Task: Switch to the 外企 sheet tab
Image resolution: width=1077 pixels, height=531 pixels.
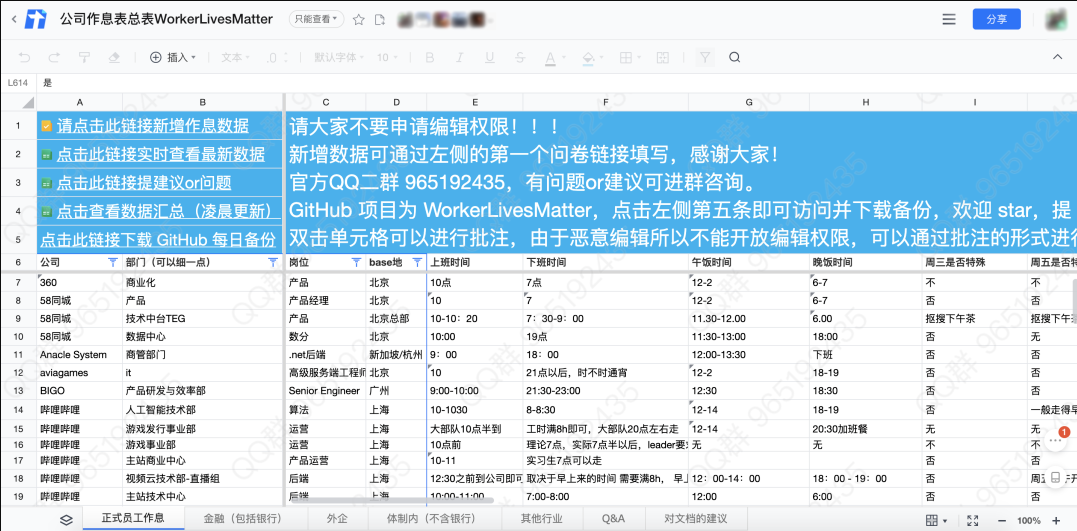Action: [x=337, y=519]
